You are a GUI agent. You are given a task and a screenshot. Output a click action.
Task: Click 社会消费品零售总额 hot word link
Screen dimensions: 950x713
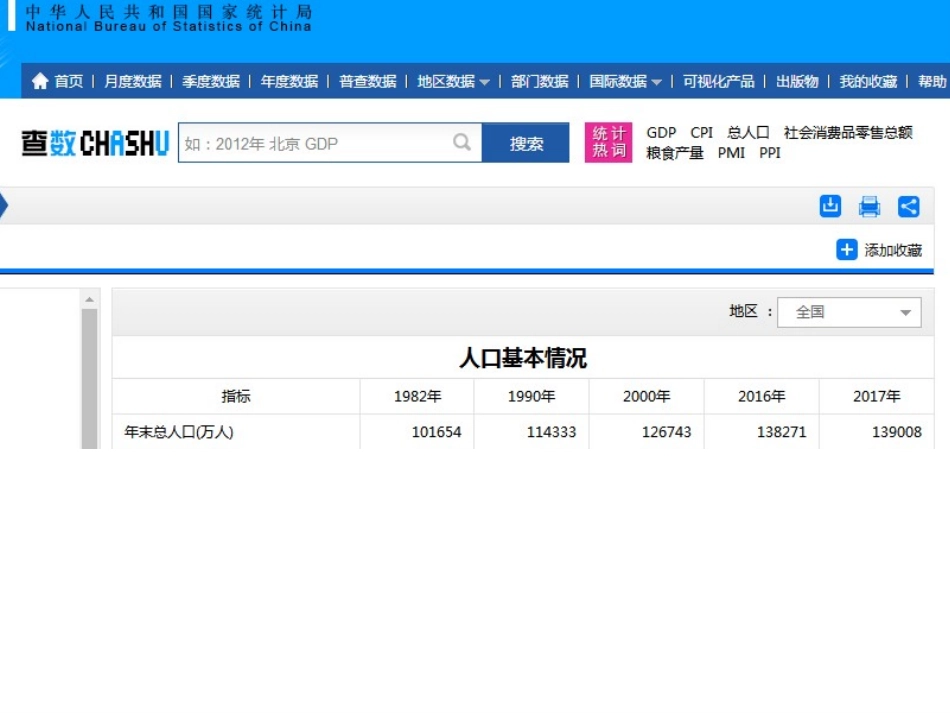pyautogui.click(x=848, y=133)
